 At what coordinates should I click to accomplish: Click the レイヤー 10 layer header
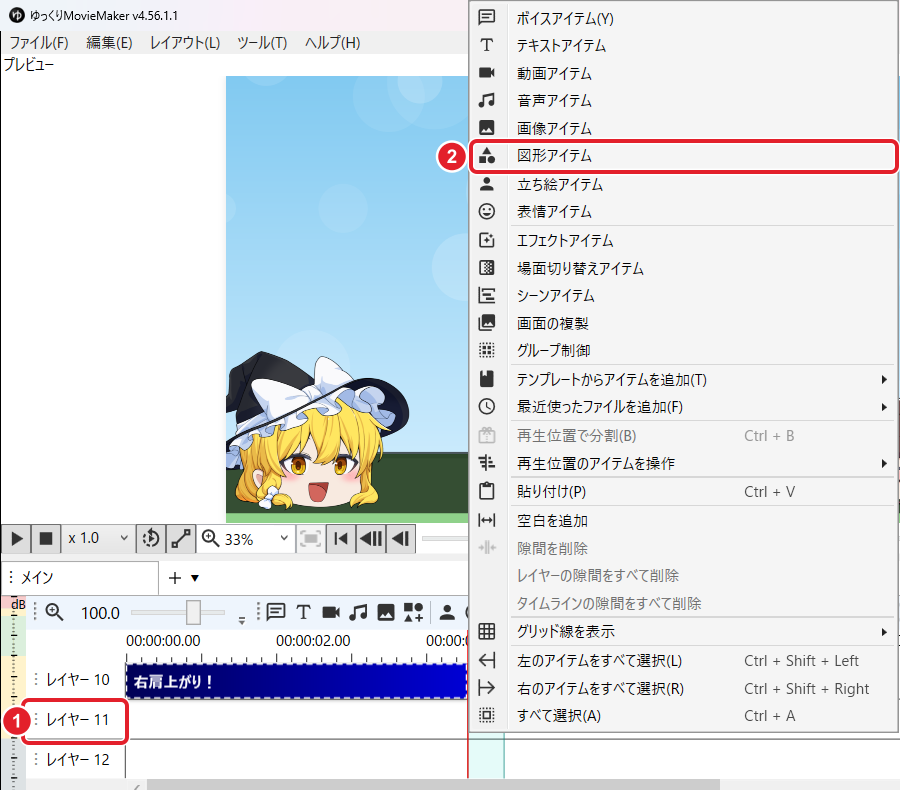pos(77,680)
